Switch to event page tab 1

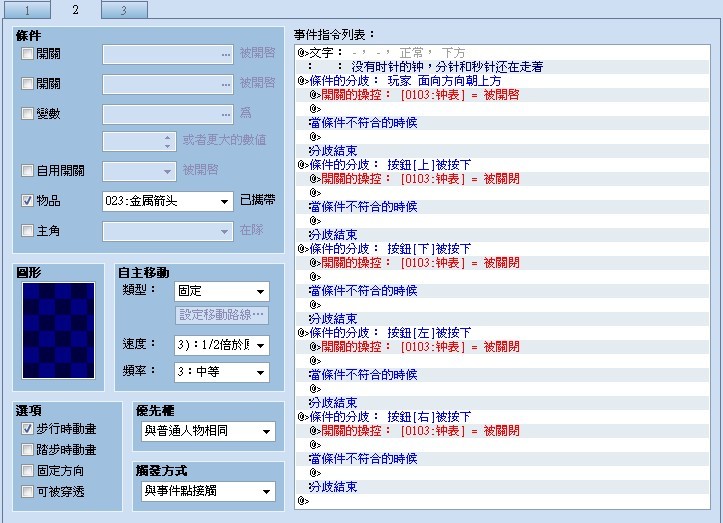[x=27, y=10]
